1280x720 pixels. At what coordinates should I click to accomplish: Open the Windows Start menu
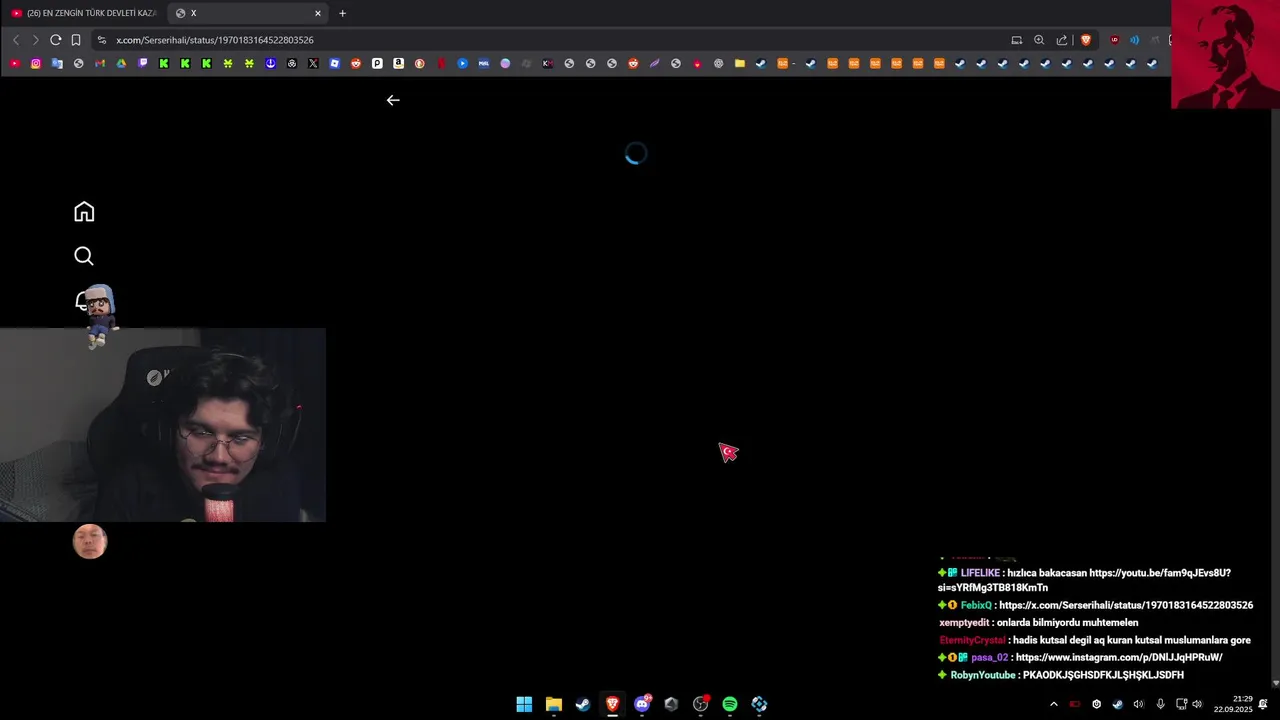click(524, 704)
